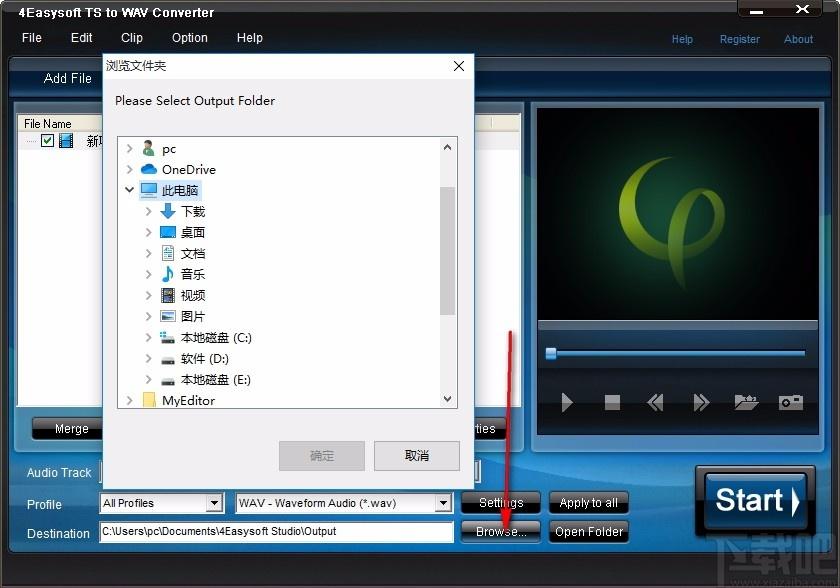Click the tree scroll up arrow
This screenshot has width=840, height=588.
(x=447, y=147)
